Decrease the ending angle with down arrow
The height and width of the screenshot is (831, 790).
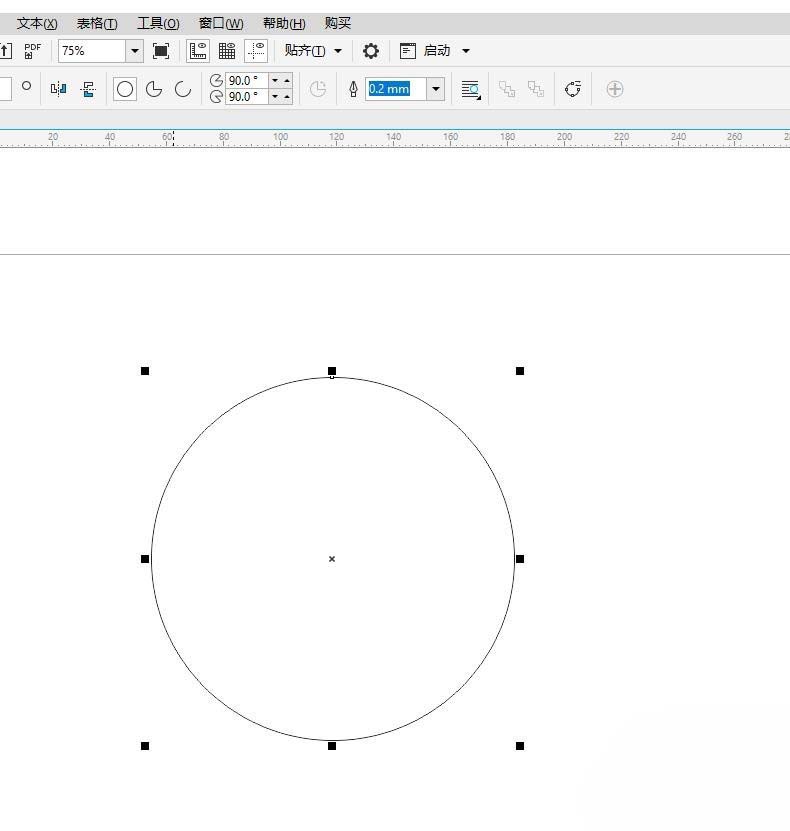(x=275, y=96)
